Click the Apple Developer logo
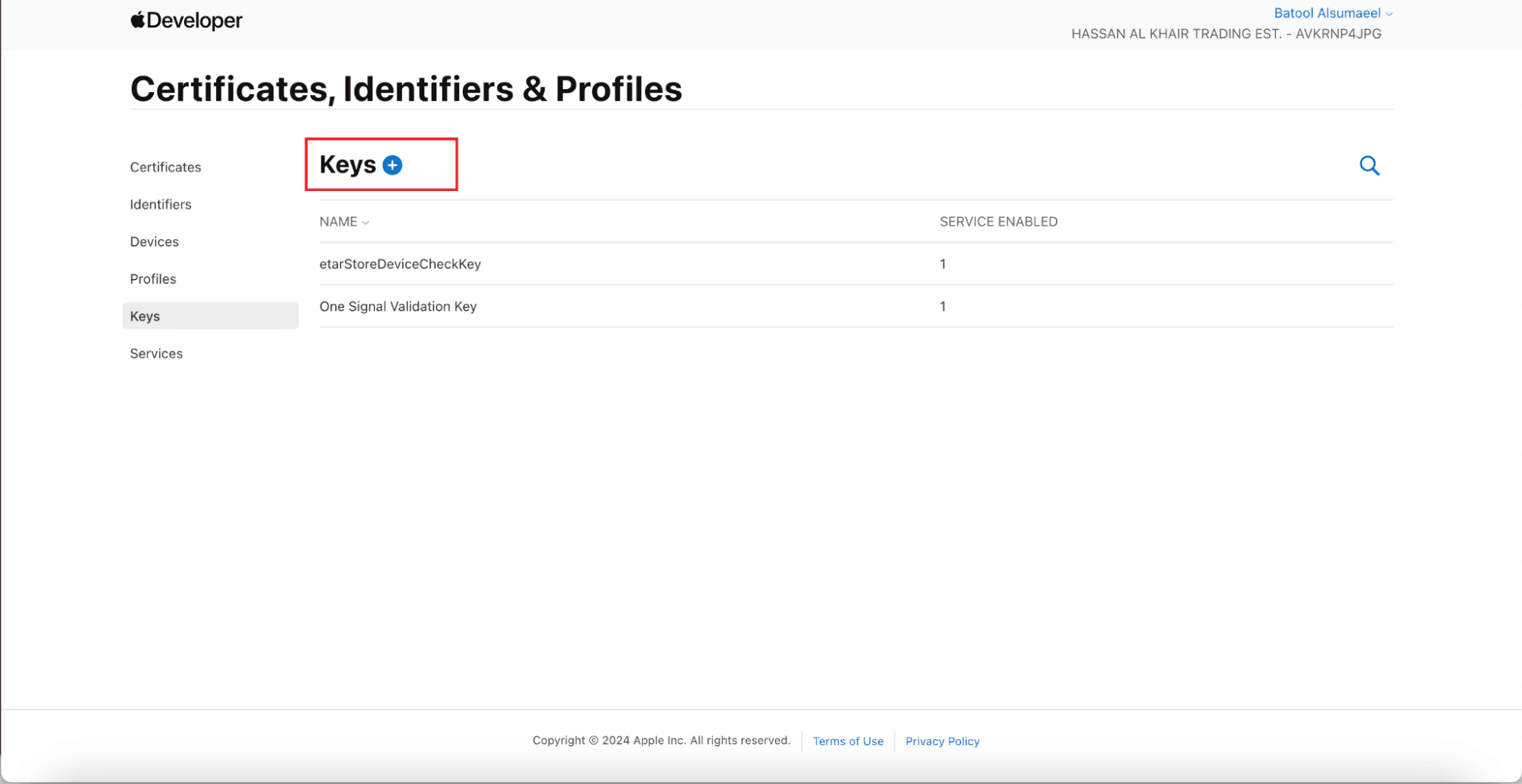 click(x=186, y=21)
